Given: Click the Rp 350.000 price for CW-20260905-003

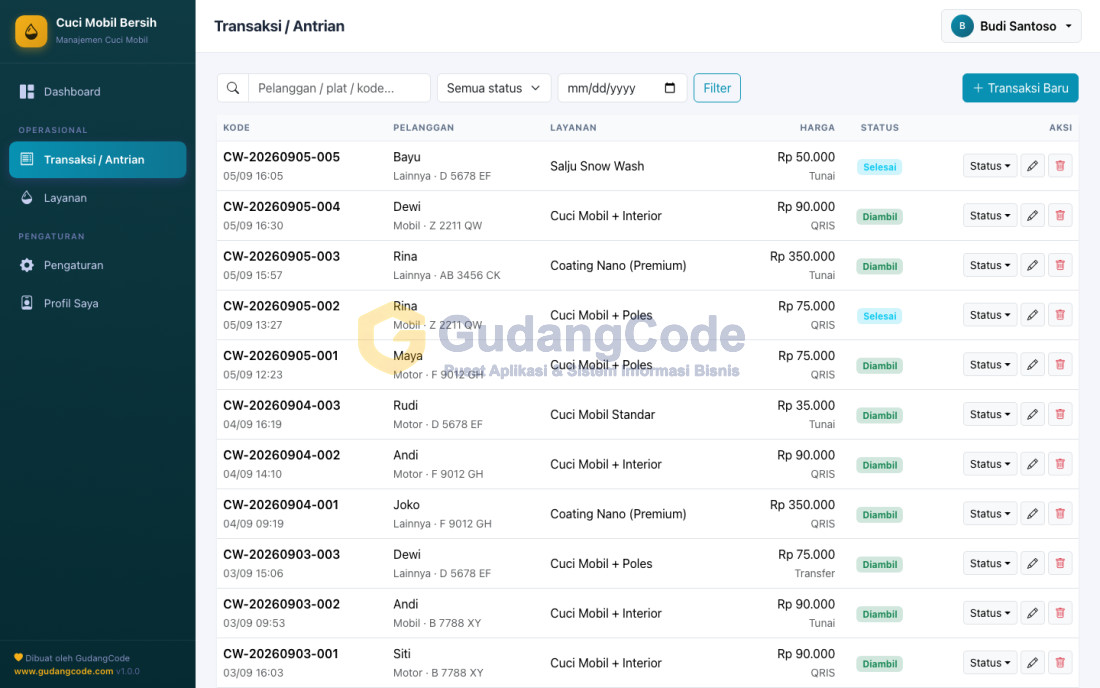Looking at the screenshot, I should tap(802, 256).
